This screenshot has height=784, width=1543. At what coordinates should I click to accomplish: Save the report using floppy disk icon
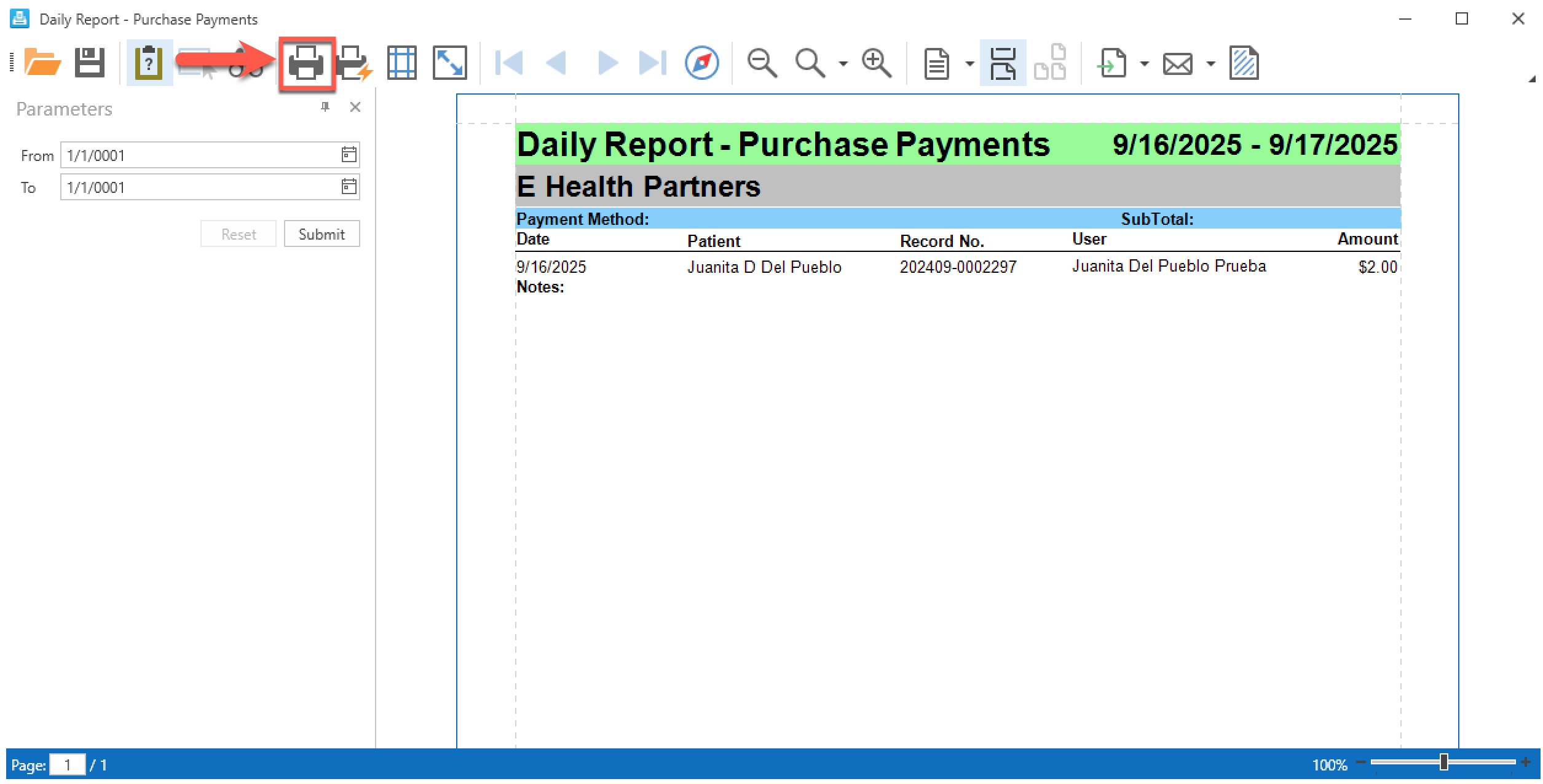(90, 63)
